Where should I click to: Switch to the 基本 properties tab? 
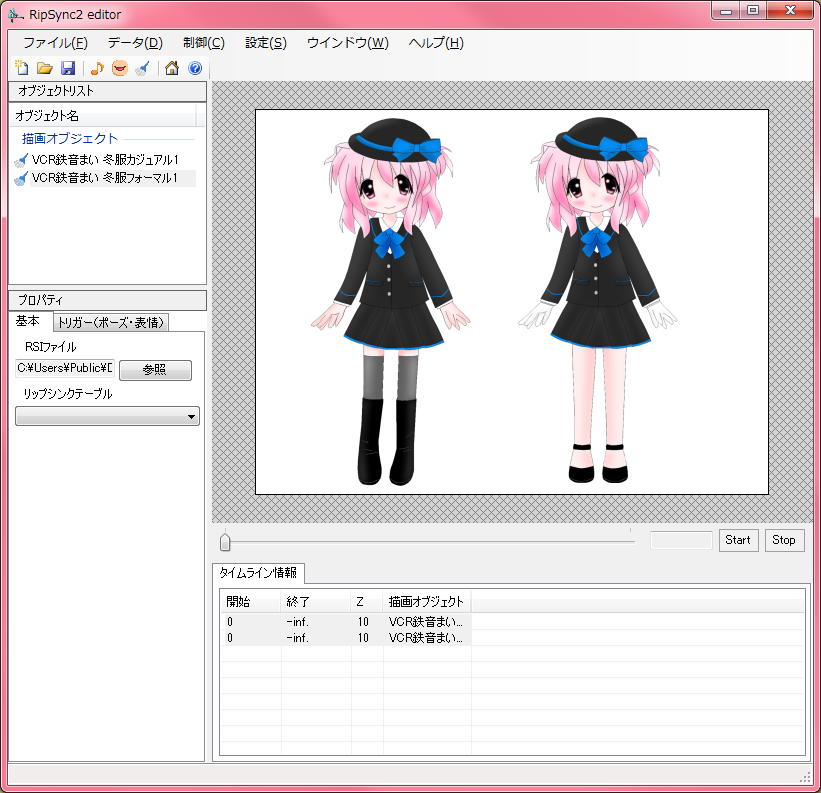(x=28, y=321)
